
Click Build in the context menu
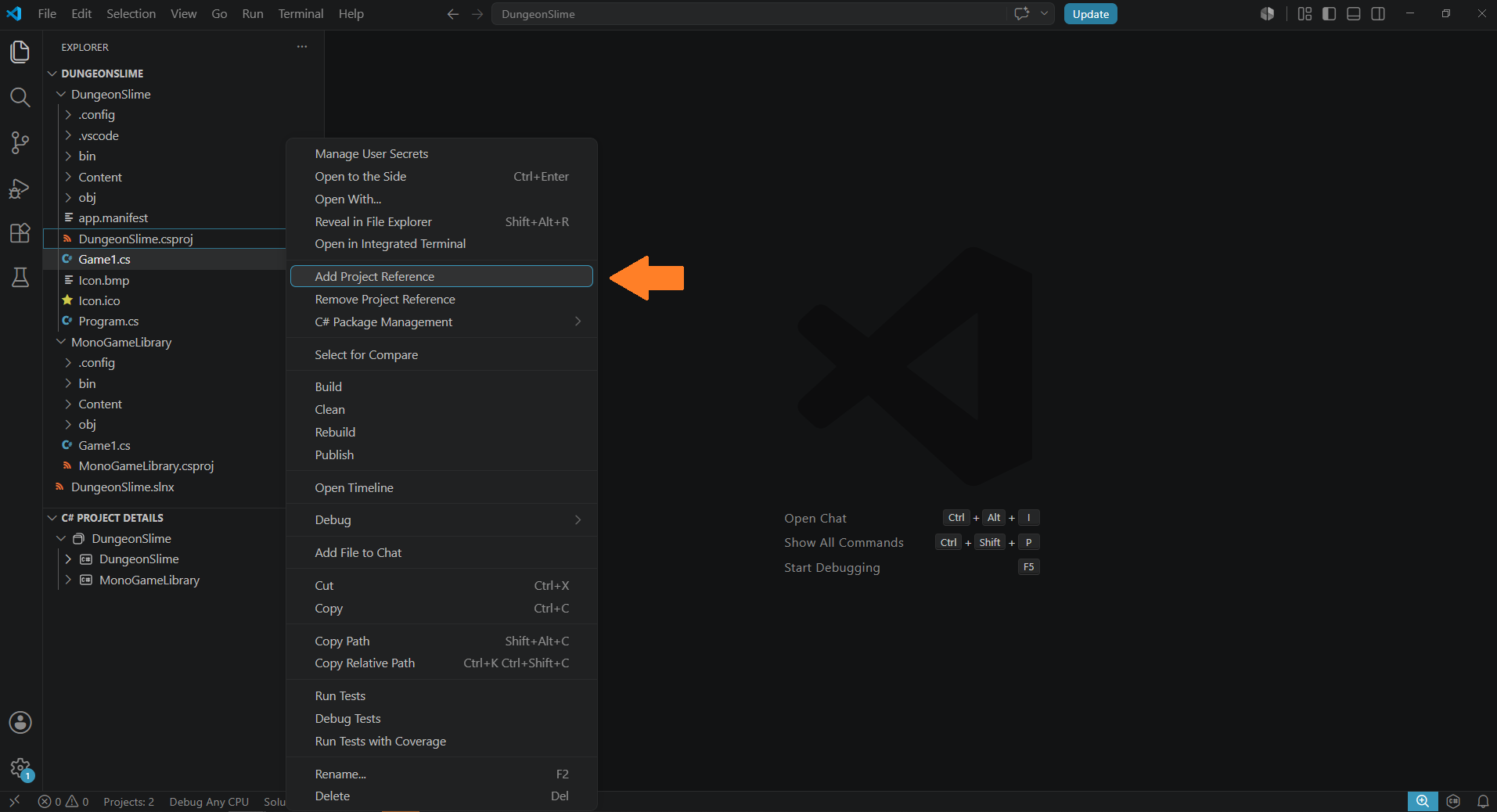tap(441, 386)
